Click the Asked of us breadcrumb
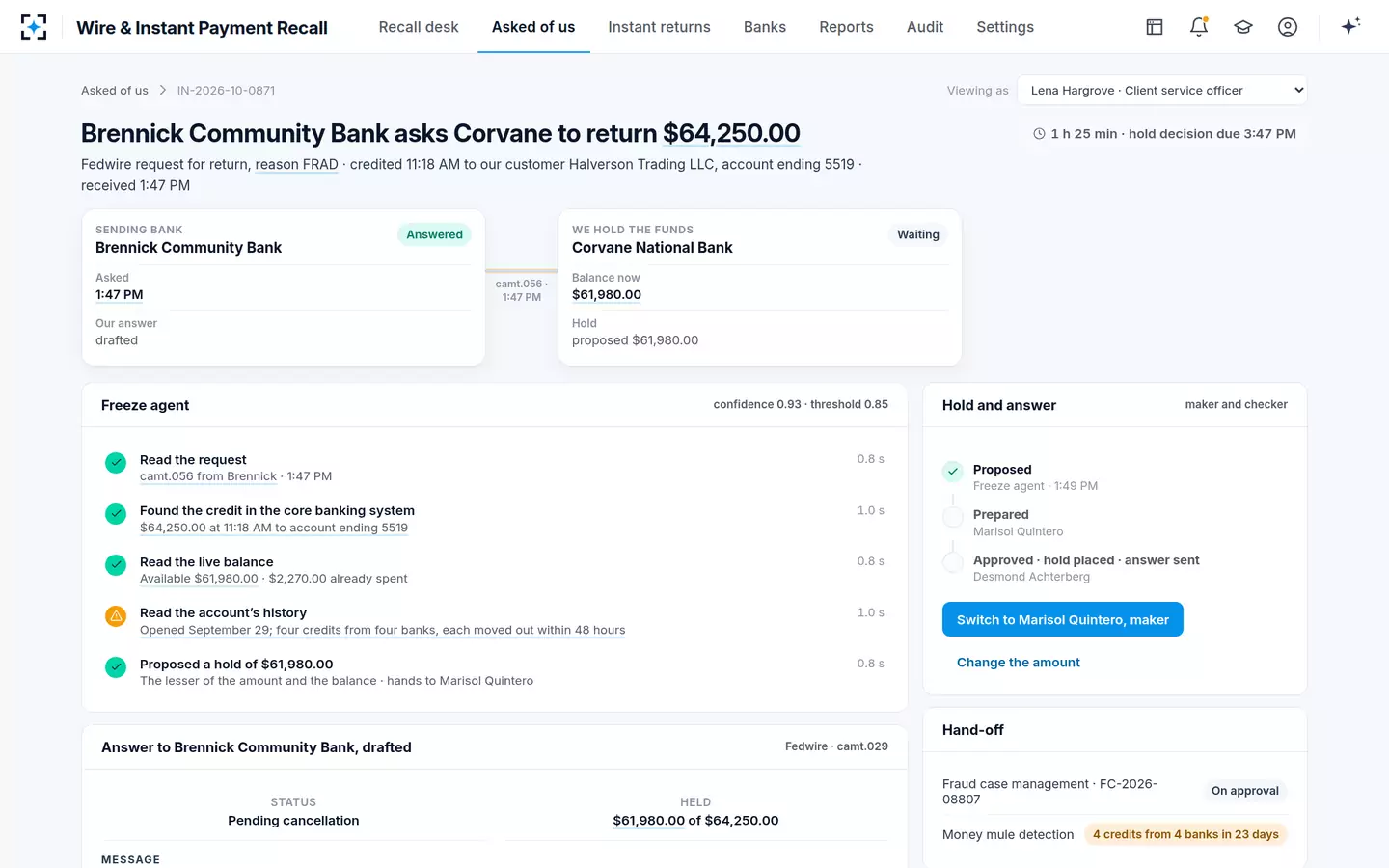This screenshot has height=868, width=1389. pos(115,91)
